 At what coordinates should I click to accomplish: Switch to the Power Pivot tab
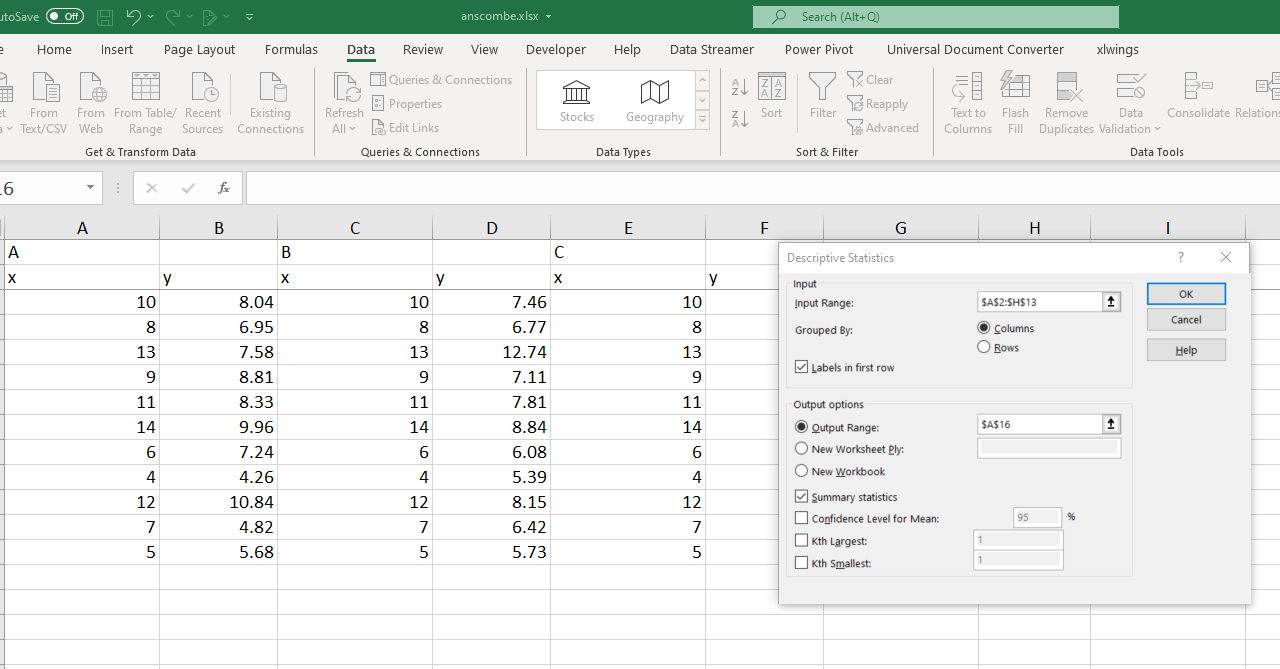pyautogui.click(x=819, y=49)
